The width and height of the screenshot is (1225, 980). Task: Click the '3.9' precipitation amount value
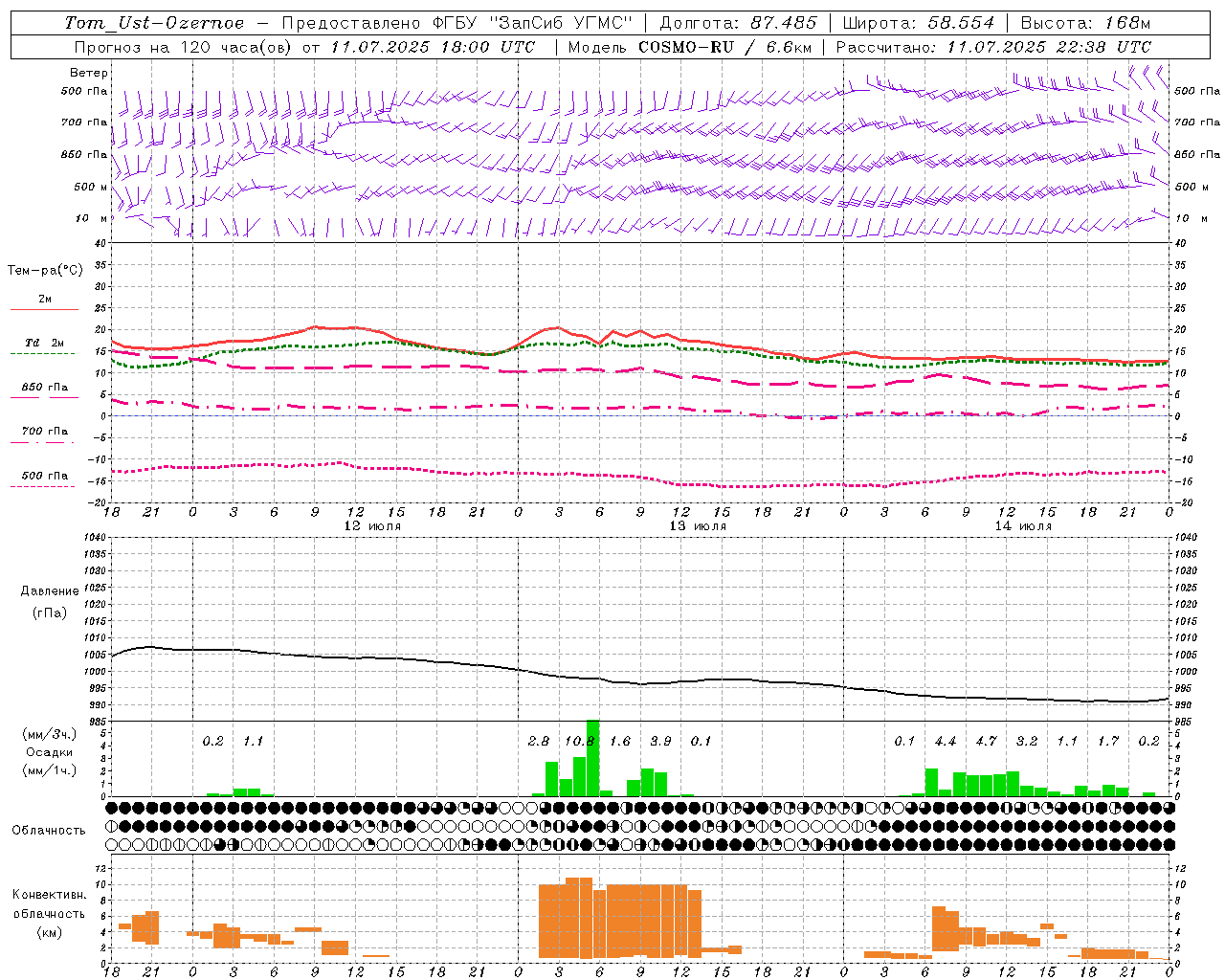pos(660,742)
